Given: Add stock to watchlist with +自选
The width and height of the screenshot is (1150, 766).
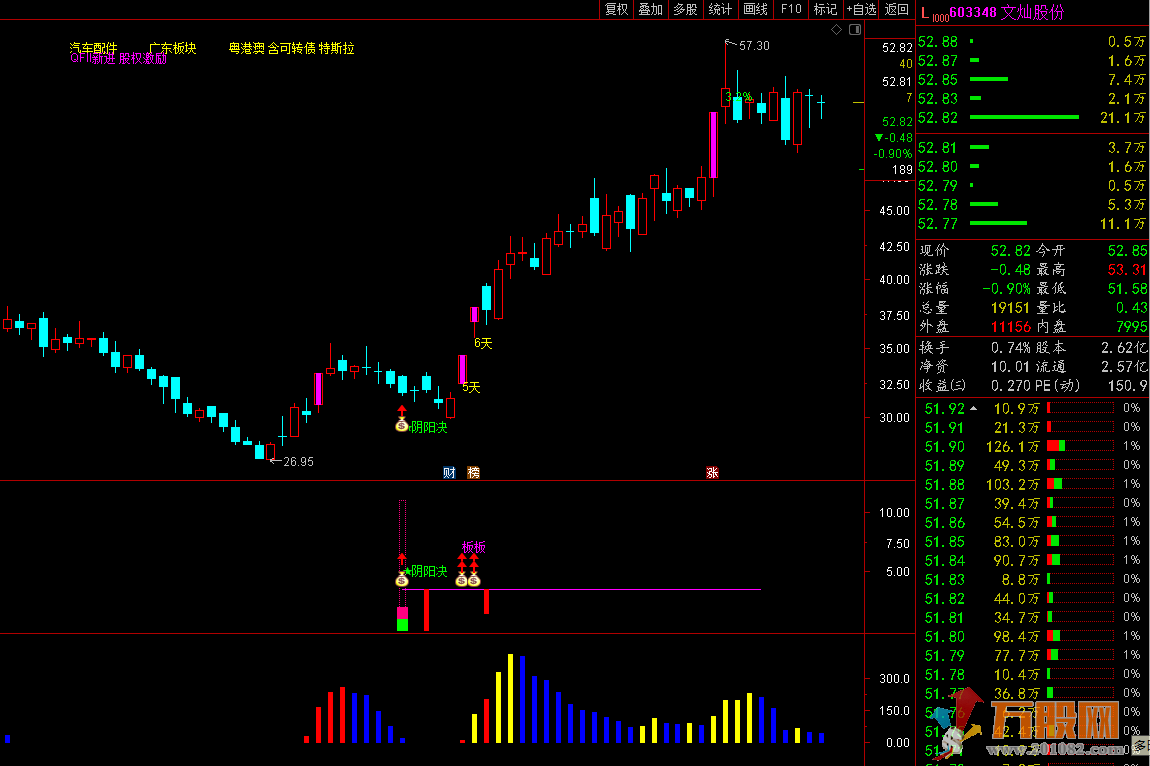Looking at the screenshot, I should tap(862, 9).
